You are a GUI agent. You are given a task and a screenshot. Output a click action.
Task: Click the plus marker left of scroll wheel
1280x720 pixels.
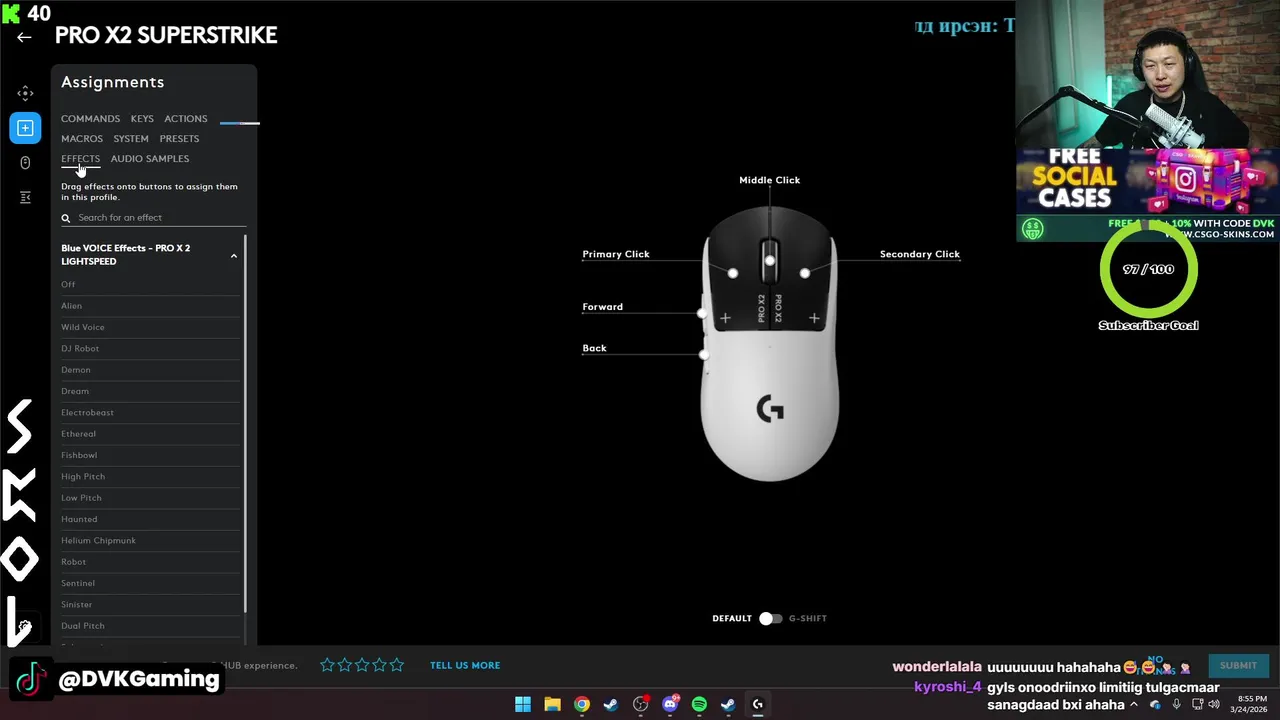point(725,318)
